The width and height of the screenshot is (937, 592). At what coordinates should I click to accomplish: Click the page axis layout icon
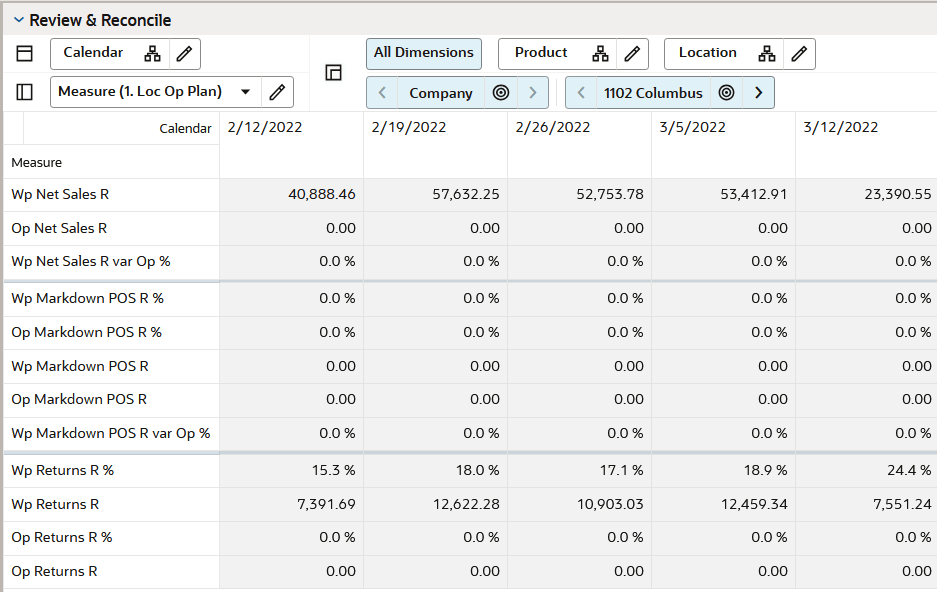(x=333, y=73)
